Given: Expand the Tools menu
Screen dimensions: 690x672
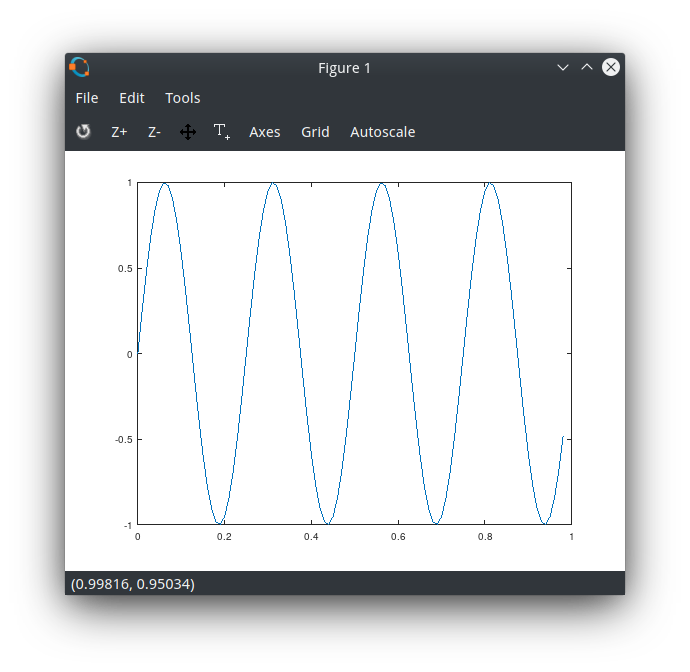Looking at the screenshot, I should (183, 98).
